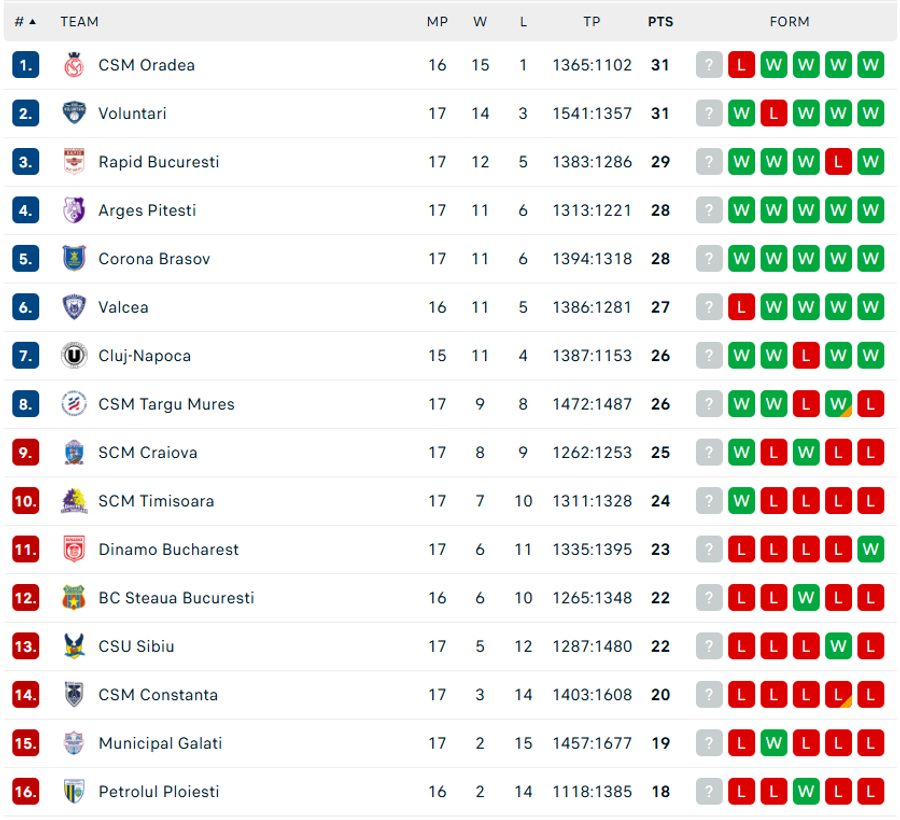This screenshot has width=900, height=820.
Task: Click the question mark badge for Voluntari
Action: [709, 114]
